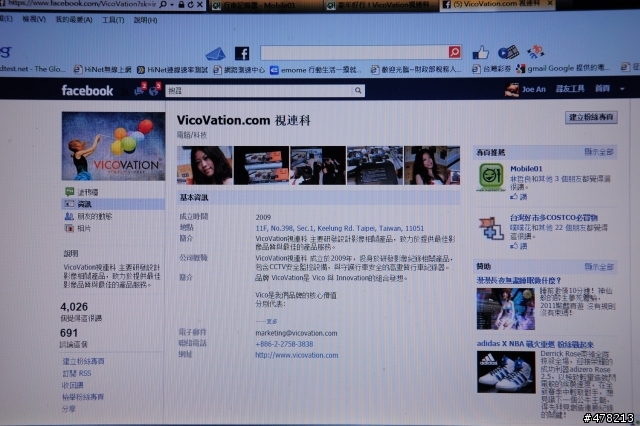Open the 我的最愛(A) browser menu
The image size is (640, 426).
click(x=74, y=20)
